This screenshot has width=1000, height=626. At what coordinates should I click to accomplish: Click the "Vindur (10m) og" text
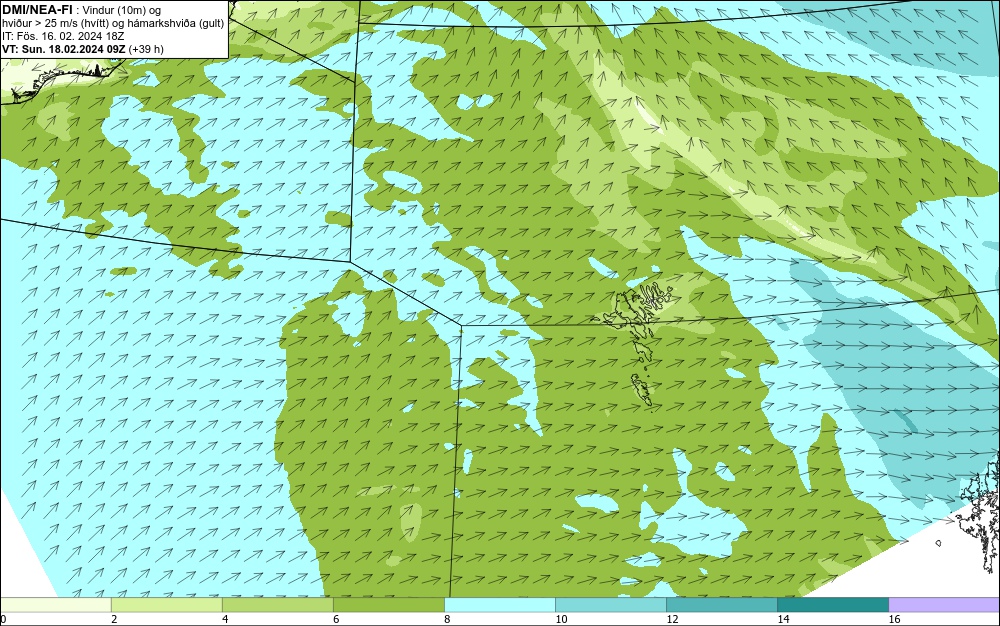coord(122,10)
